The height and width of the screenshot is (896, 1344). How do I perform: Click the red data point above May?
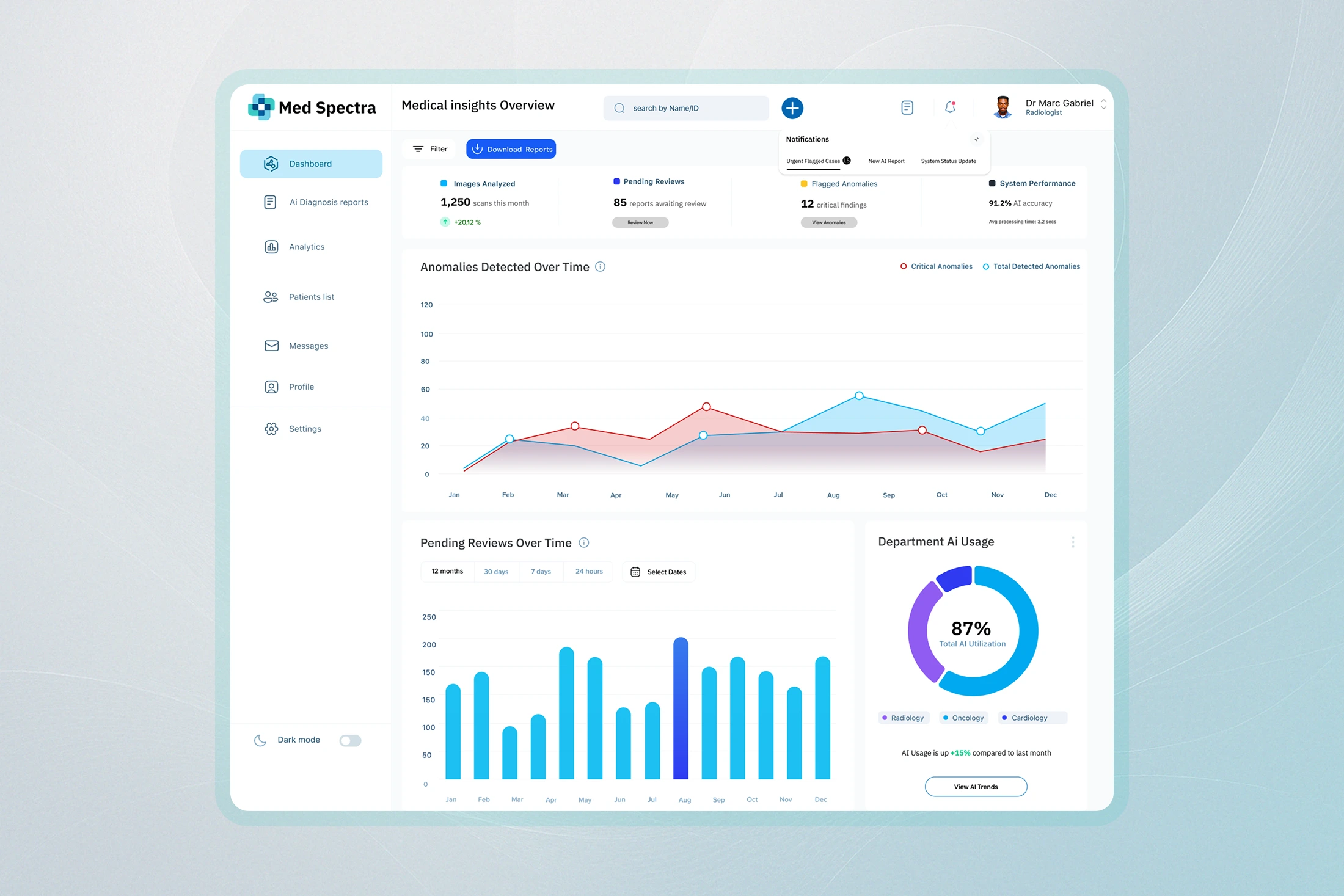[x=706, y=407]
